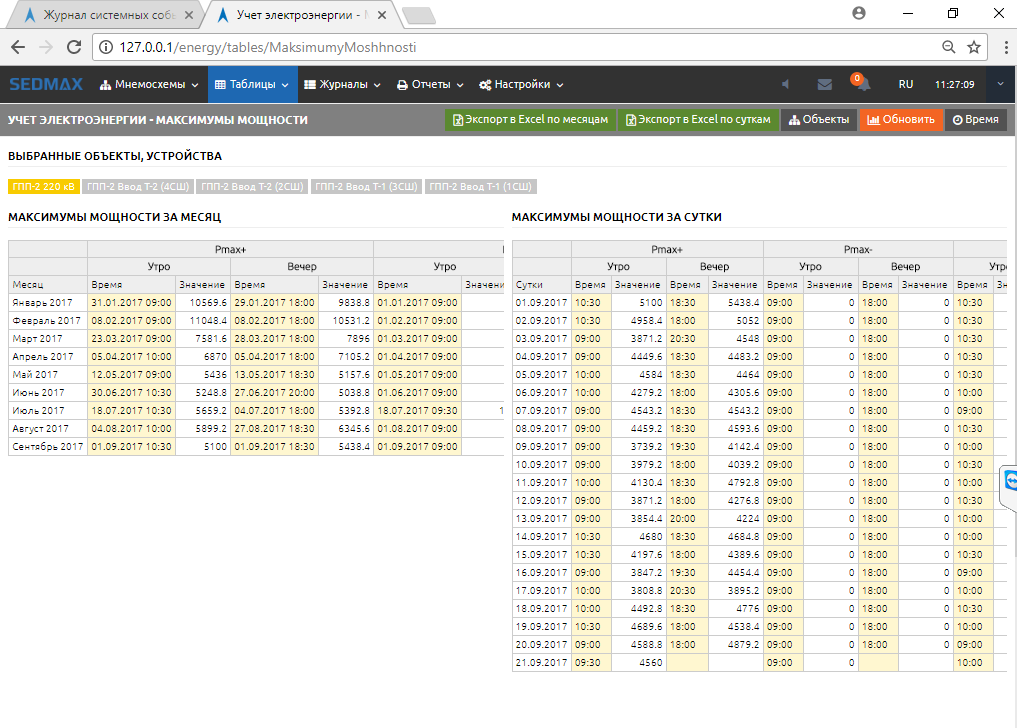Reload the page in browser
The width and height of the screenshot is (1017, 728).
click(73, 47)
